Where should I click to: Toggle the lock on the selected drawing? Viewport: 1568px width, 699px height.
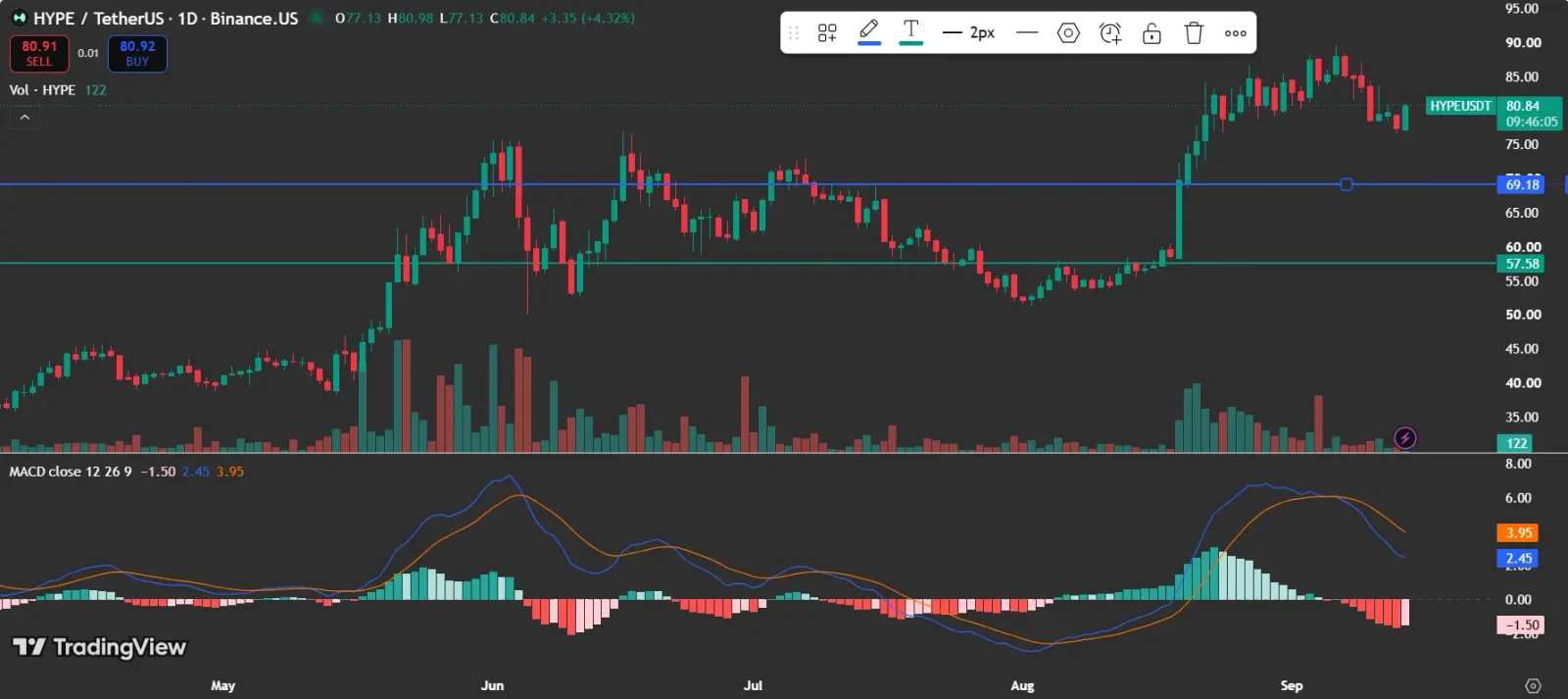pos(1152,33)
